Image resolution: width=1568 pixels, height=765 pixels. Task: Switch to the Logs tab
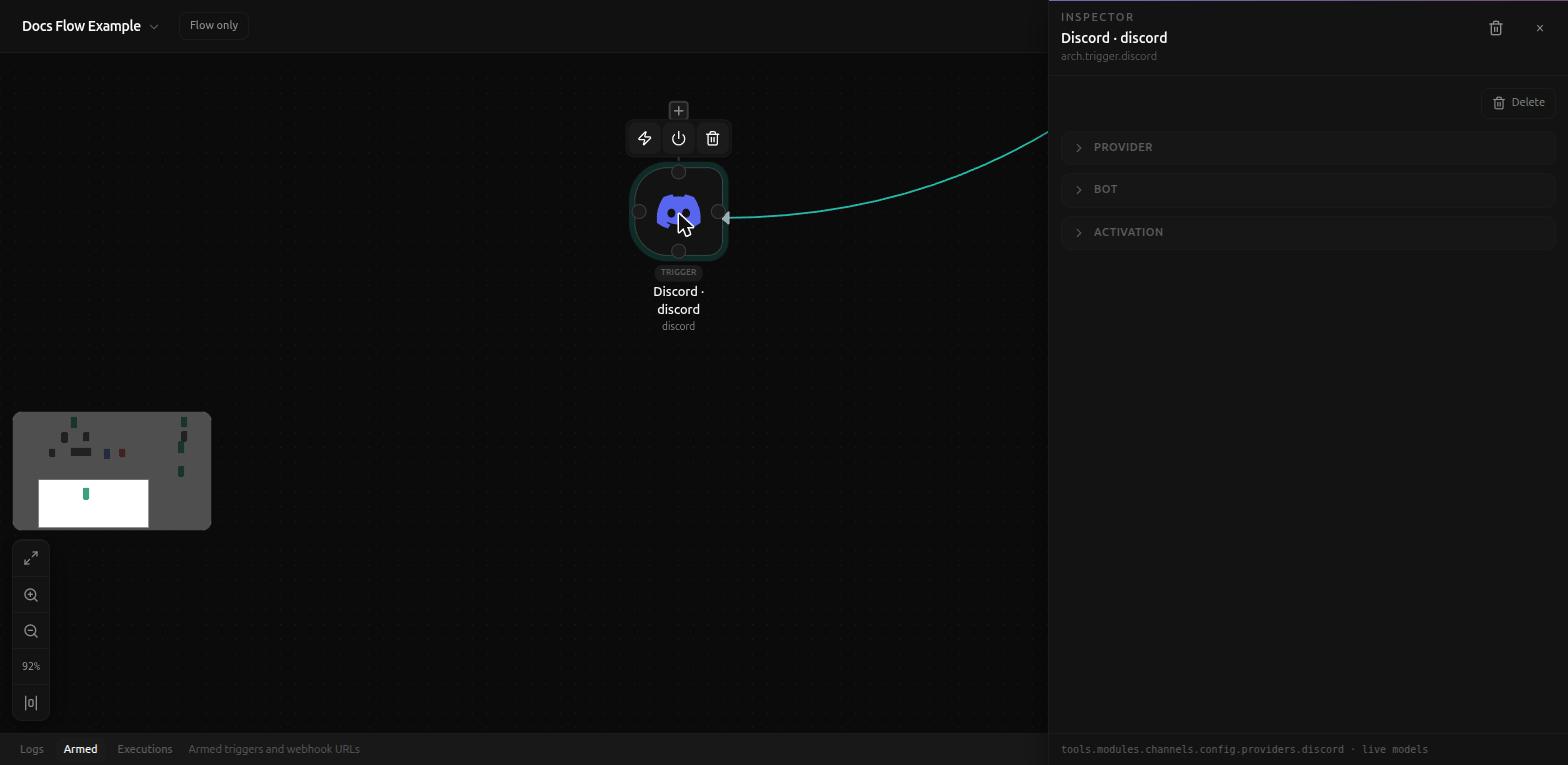(32, 749)
